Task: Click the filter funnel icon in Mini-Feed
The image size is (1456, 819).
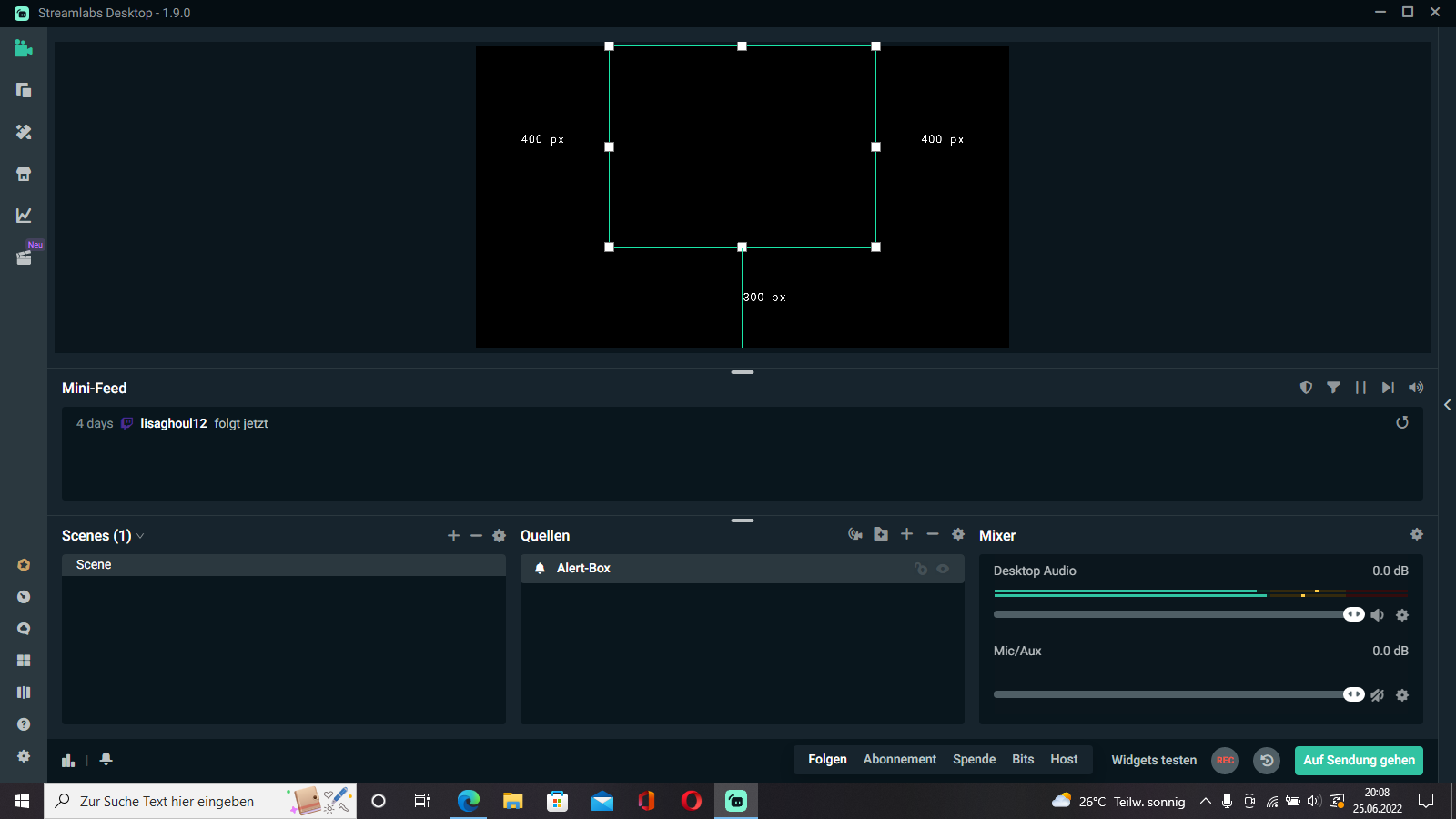Action: [x=1333, y=388]
